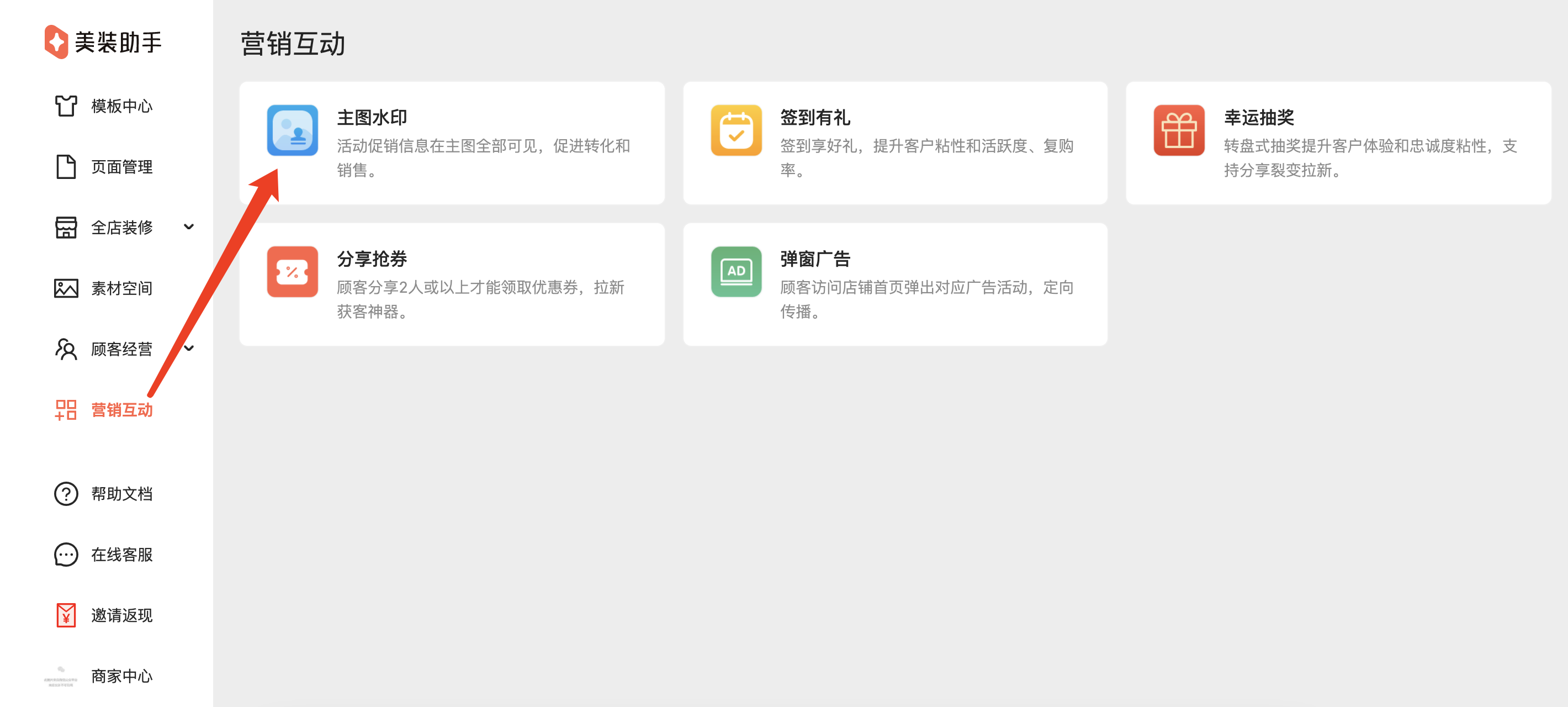
Task: Open the 签到有礼 card title
Action: 814,118
